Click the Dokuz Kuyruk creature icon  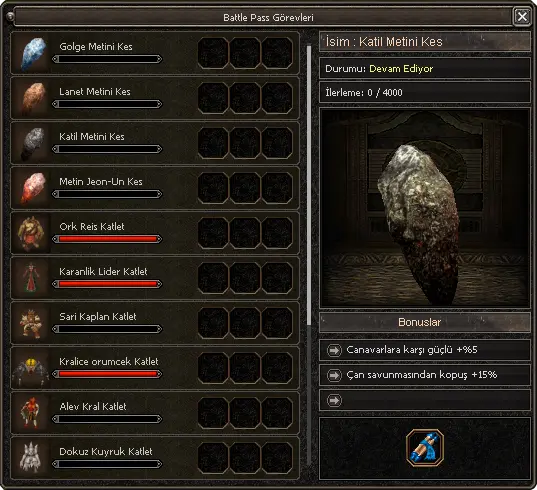coord(31,457)
